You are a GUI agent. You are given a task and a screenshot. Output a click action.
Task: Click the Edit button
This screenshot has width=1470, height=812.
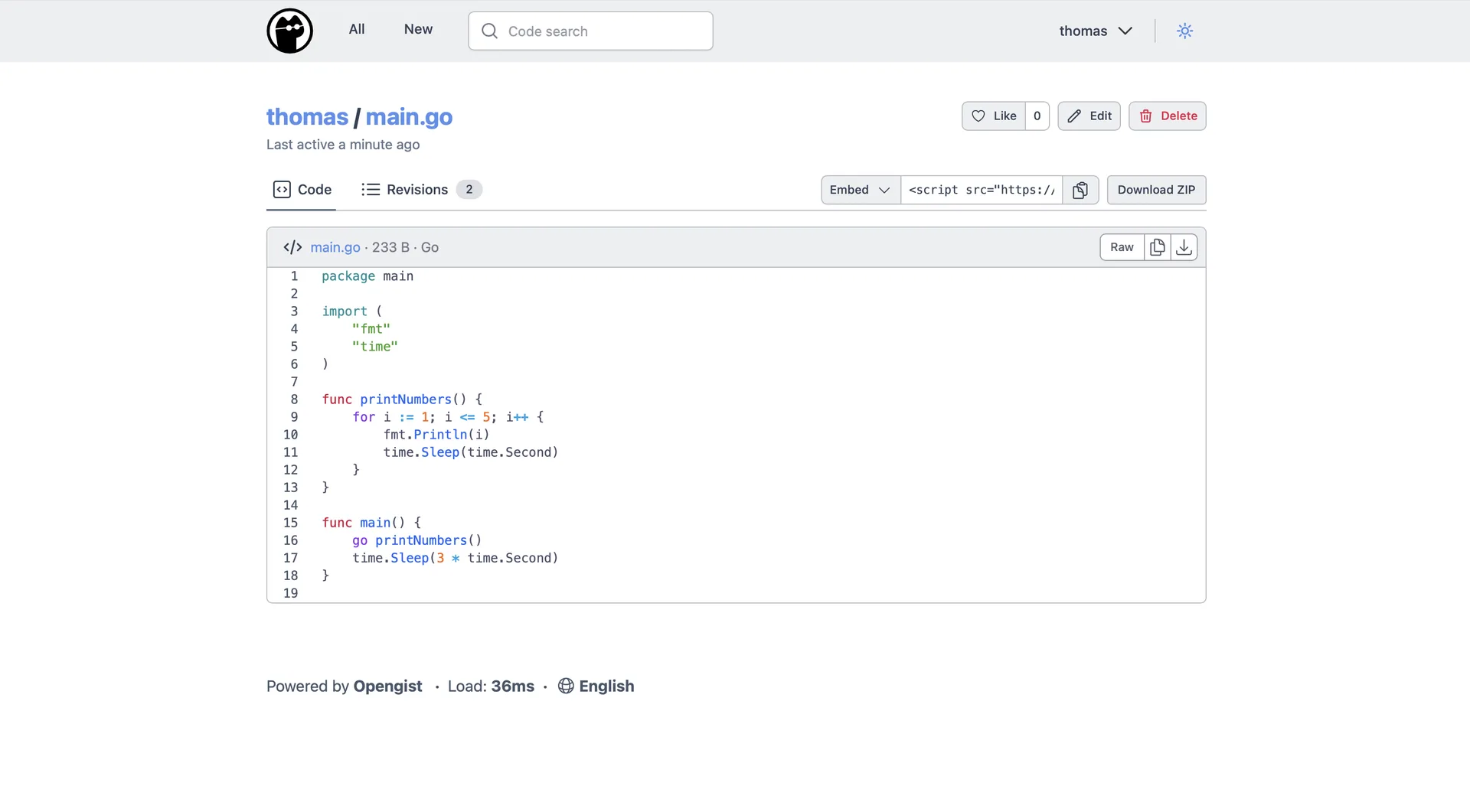[1089, 116]
